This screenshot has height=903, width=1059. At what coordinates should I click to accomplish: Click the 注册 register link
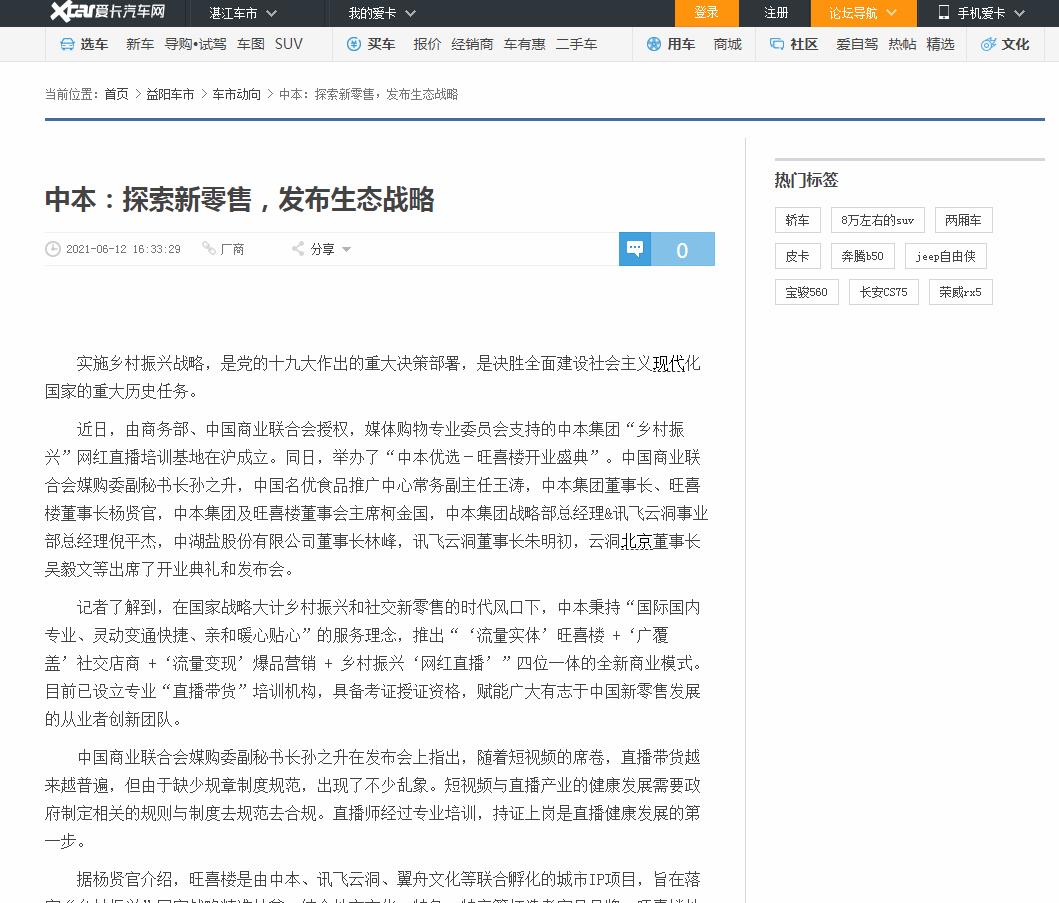pos(776,13)
